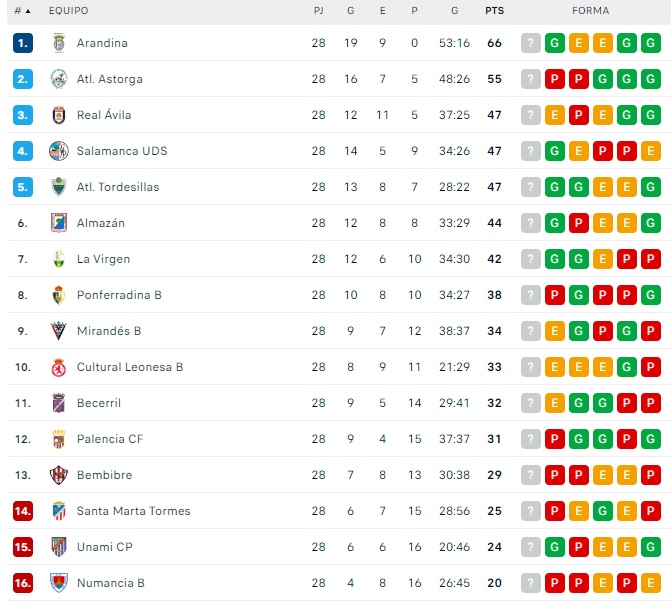Image resolution: width=671 pixels, height=605 pixels.
Task: Open the Santa Marta Tormes link
Action: click(133, 511)
